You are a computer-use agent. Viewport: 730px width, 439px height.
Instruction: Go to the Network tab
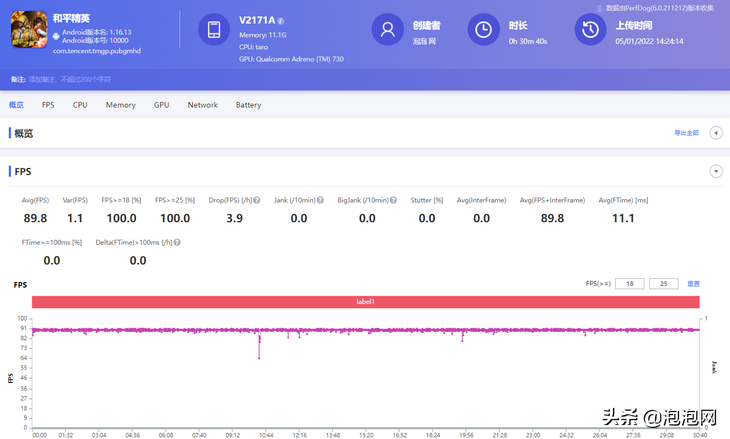(x=202, y=105)
